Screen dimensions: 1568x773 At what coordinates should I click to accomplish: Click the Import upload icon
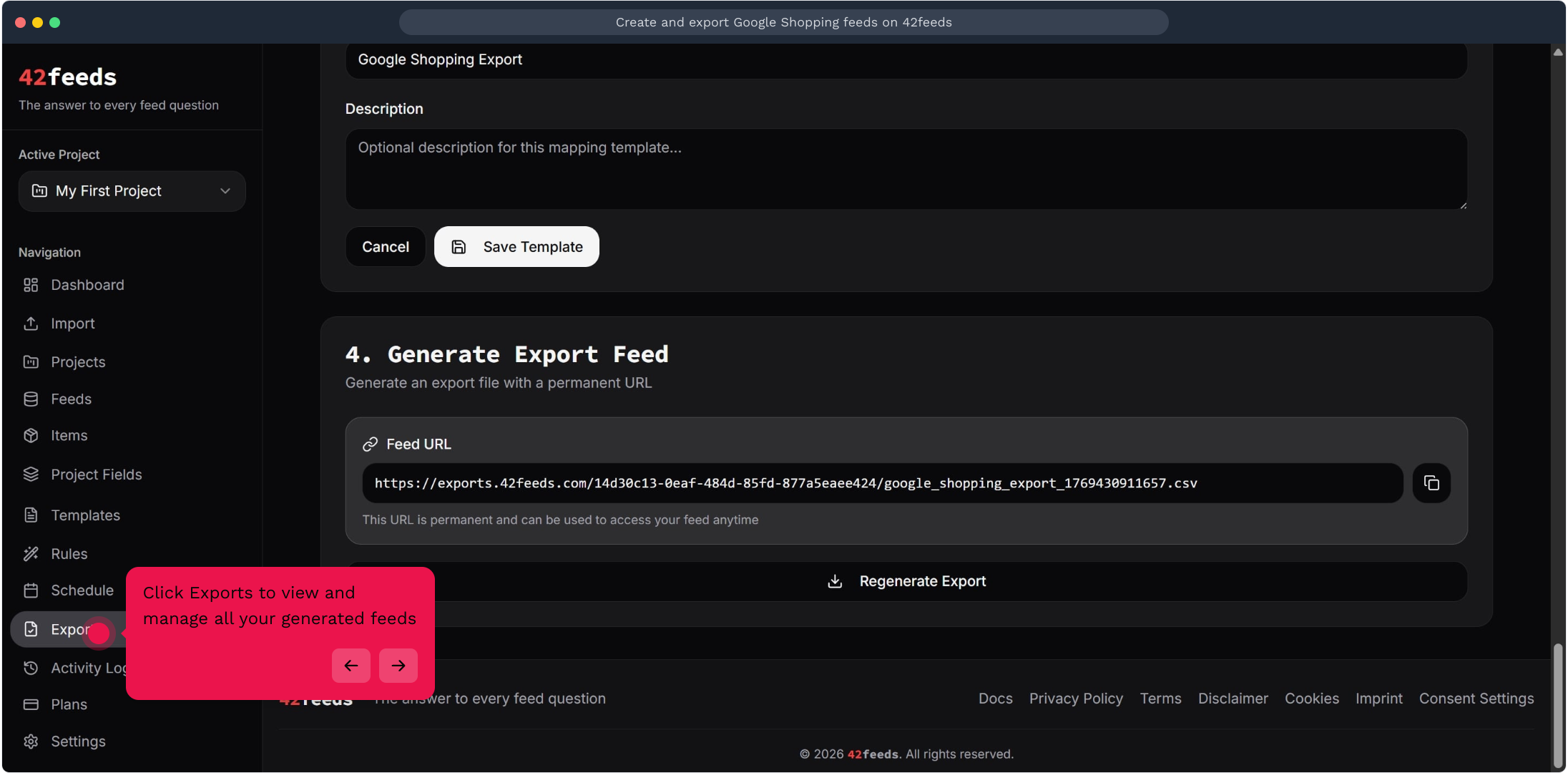point(31,324)
